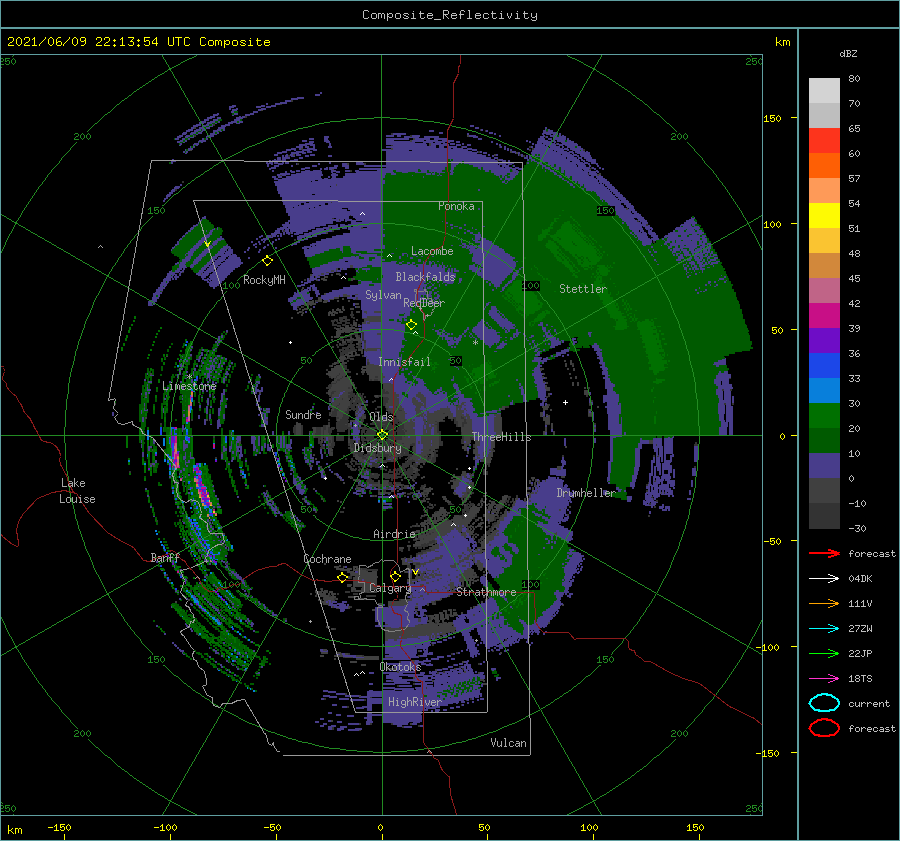900x841 pixels.
Task: Click the 2021/06/09 22:13:54 UTC Composite timestamp
Action: point(139,42)
